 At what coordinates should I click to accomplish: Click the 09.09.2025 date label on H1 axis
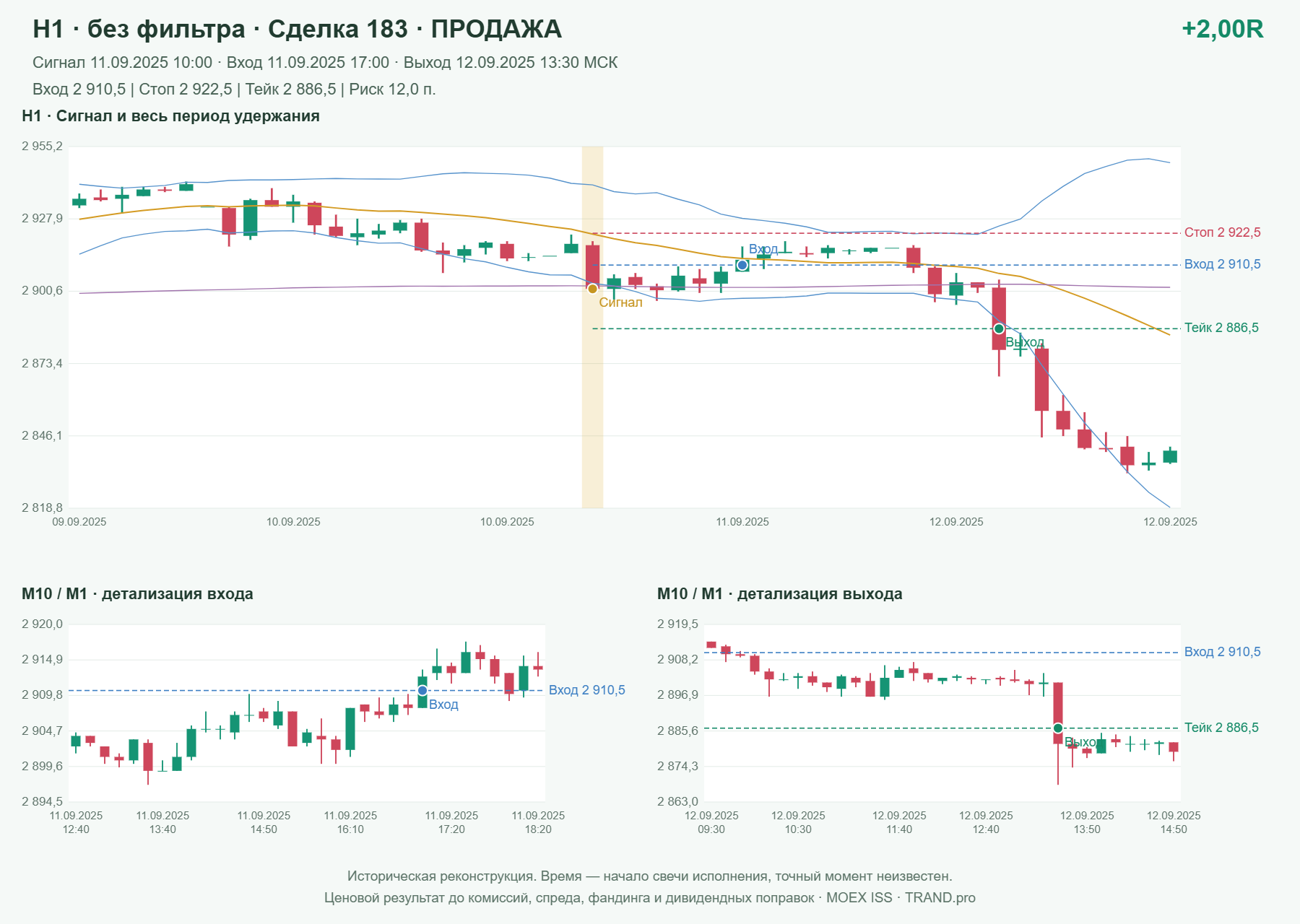point(79,522)
